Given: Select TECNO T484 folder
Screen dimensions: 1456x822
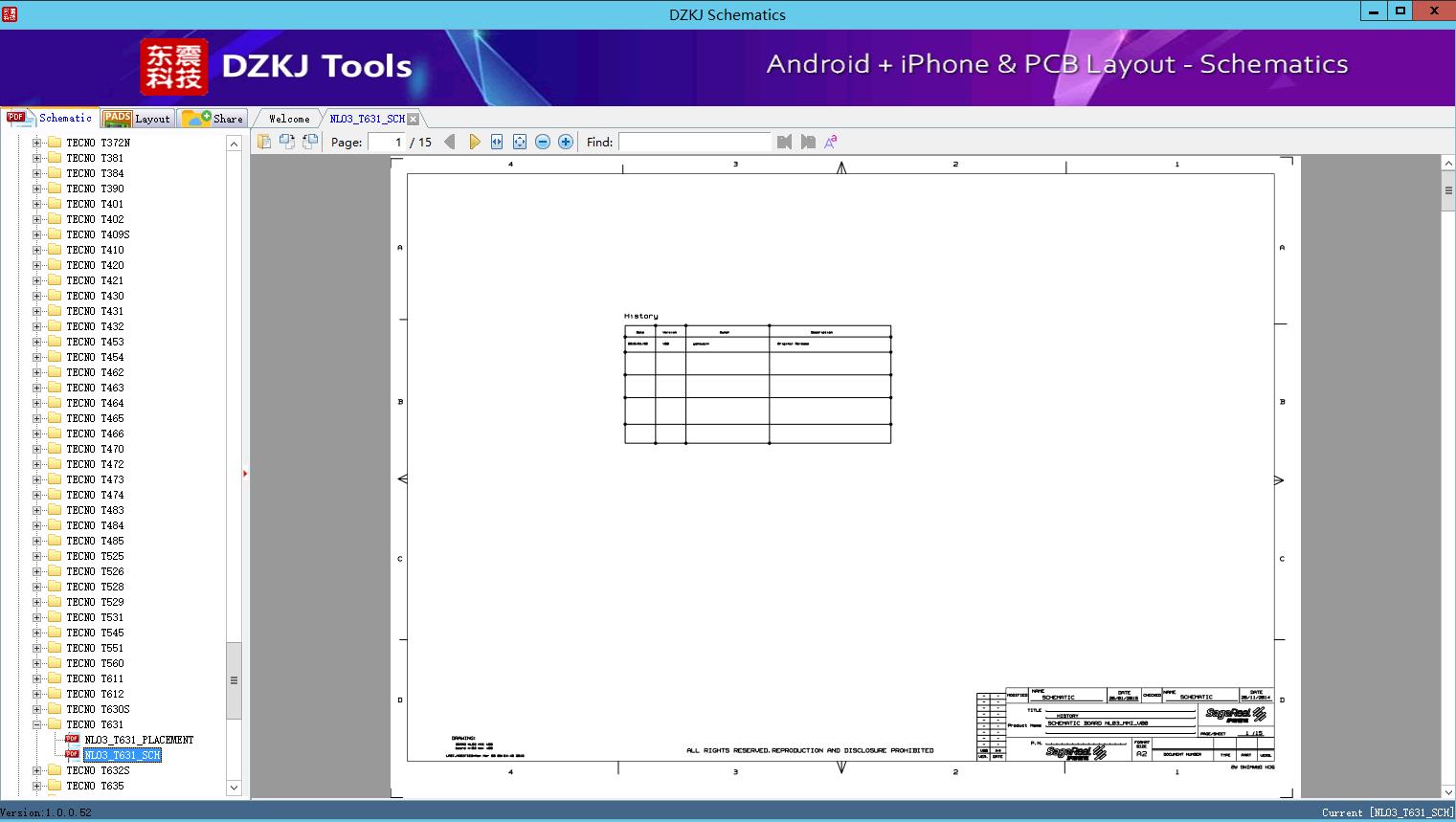Looking at the screenshot, I should click(x=95, y=525).
